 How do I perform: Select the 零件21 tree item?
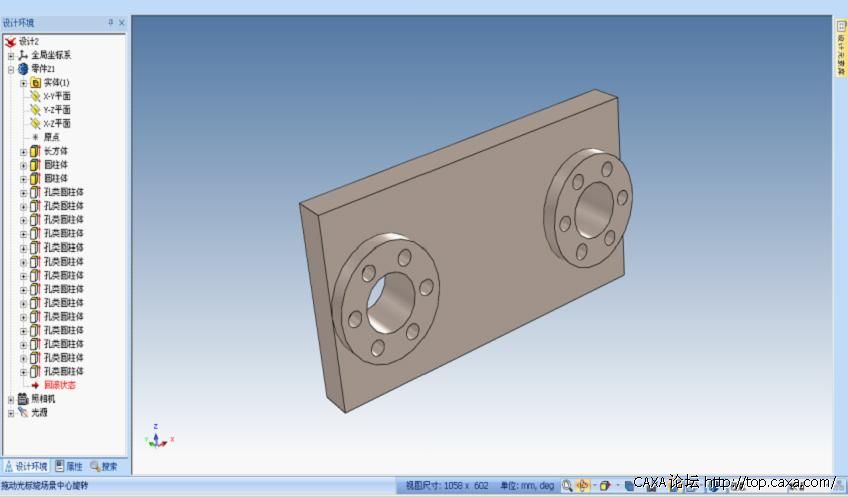click(43, 69)
